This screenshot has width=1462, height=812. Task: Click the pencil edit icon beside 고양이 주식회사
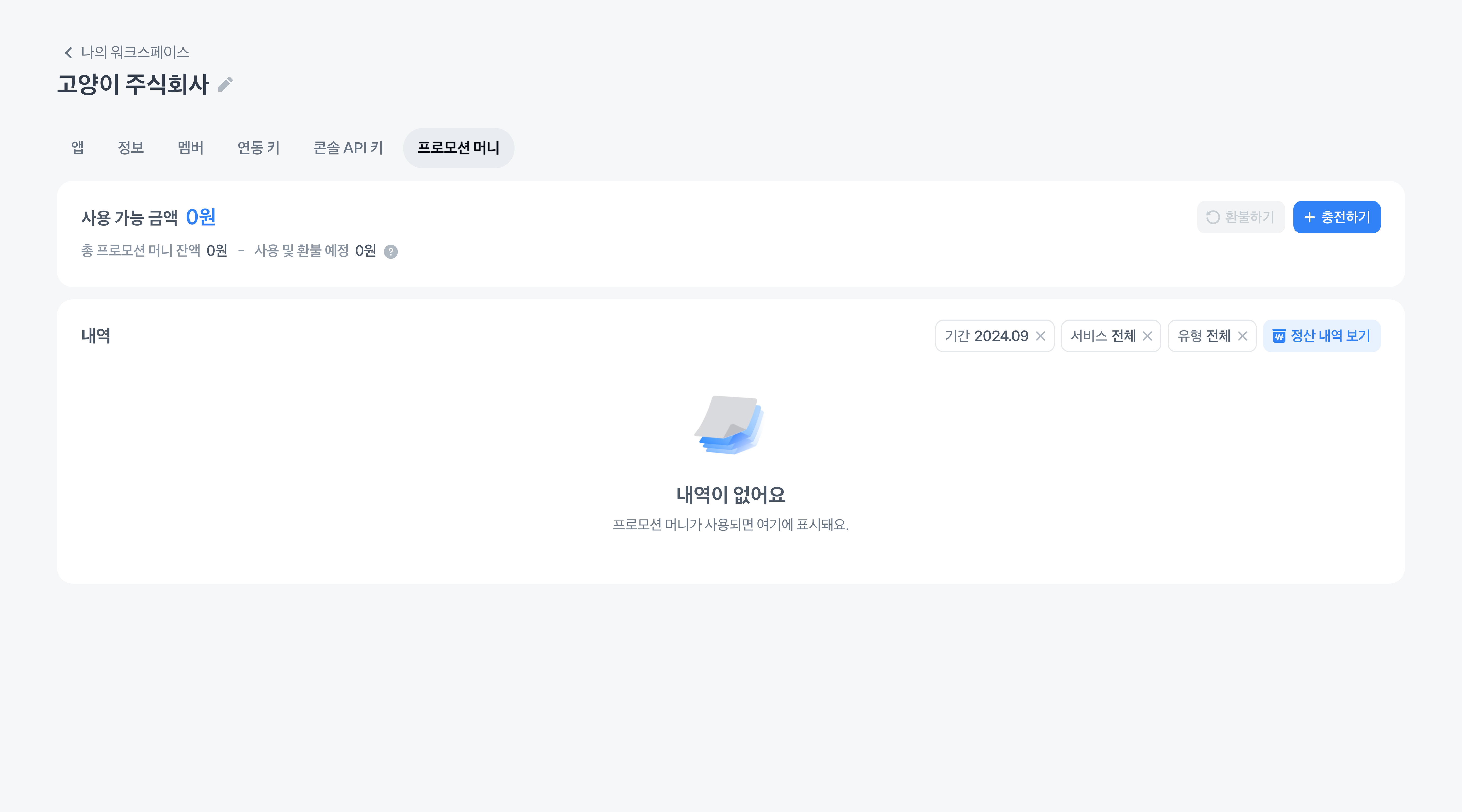pyautogui.click(x=225, y=84)
